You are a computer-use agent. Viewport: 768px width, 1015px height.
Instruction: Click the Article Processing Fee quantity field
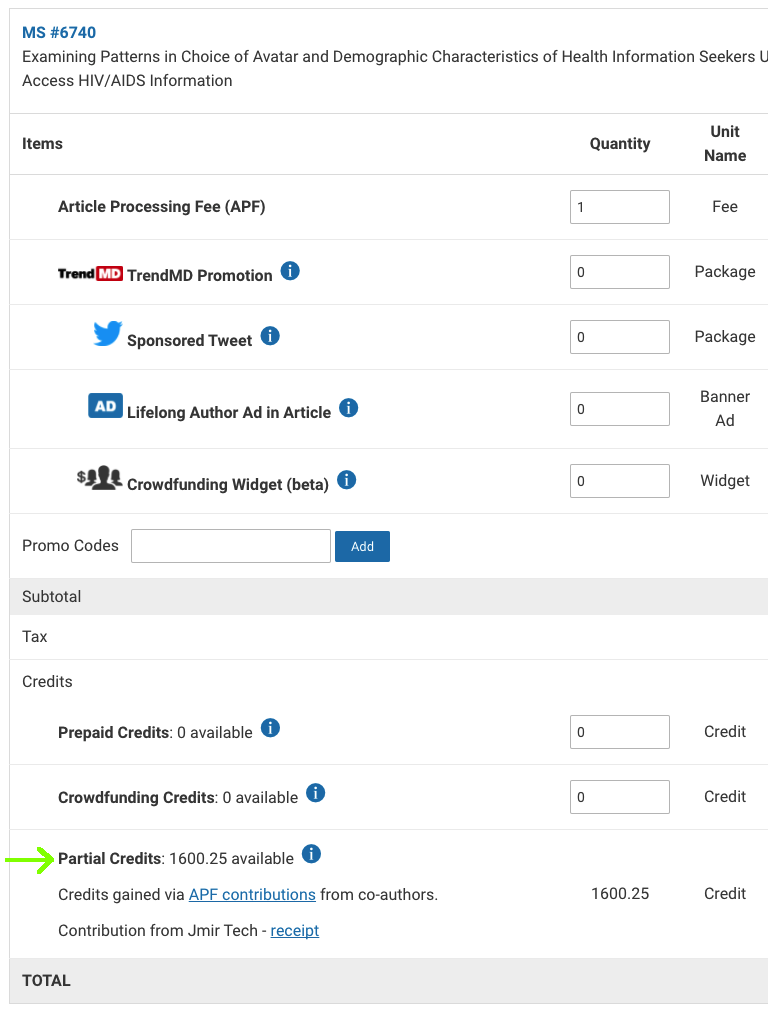tap(620, 207)
